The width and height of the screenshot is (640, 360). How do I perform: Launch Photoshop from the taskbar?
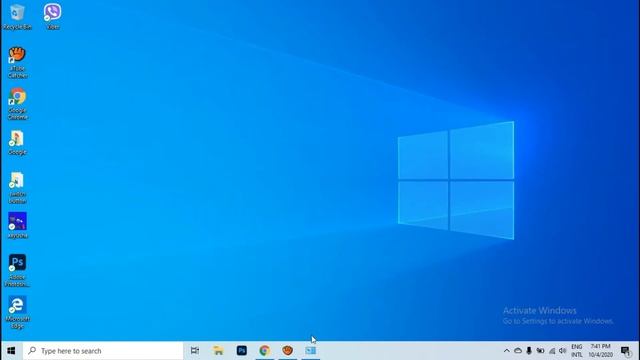click(x=242, y=351)
